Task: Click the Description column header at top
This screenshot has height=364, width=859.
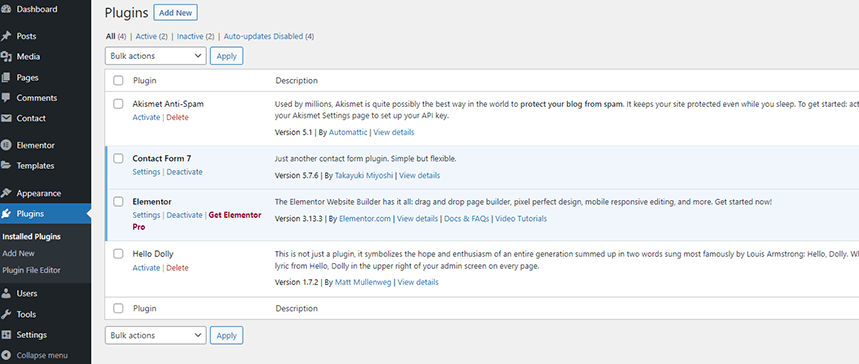Action: point(296,81)
